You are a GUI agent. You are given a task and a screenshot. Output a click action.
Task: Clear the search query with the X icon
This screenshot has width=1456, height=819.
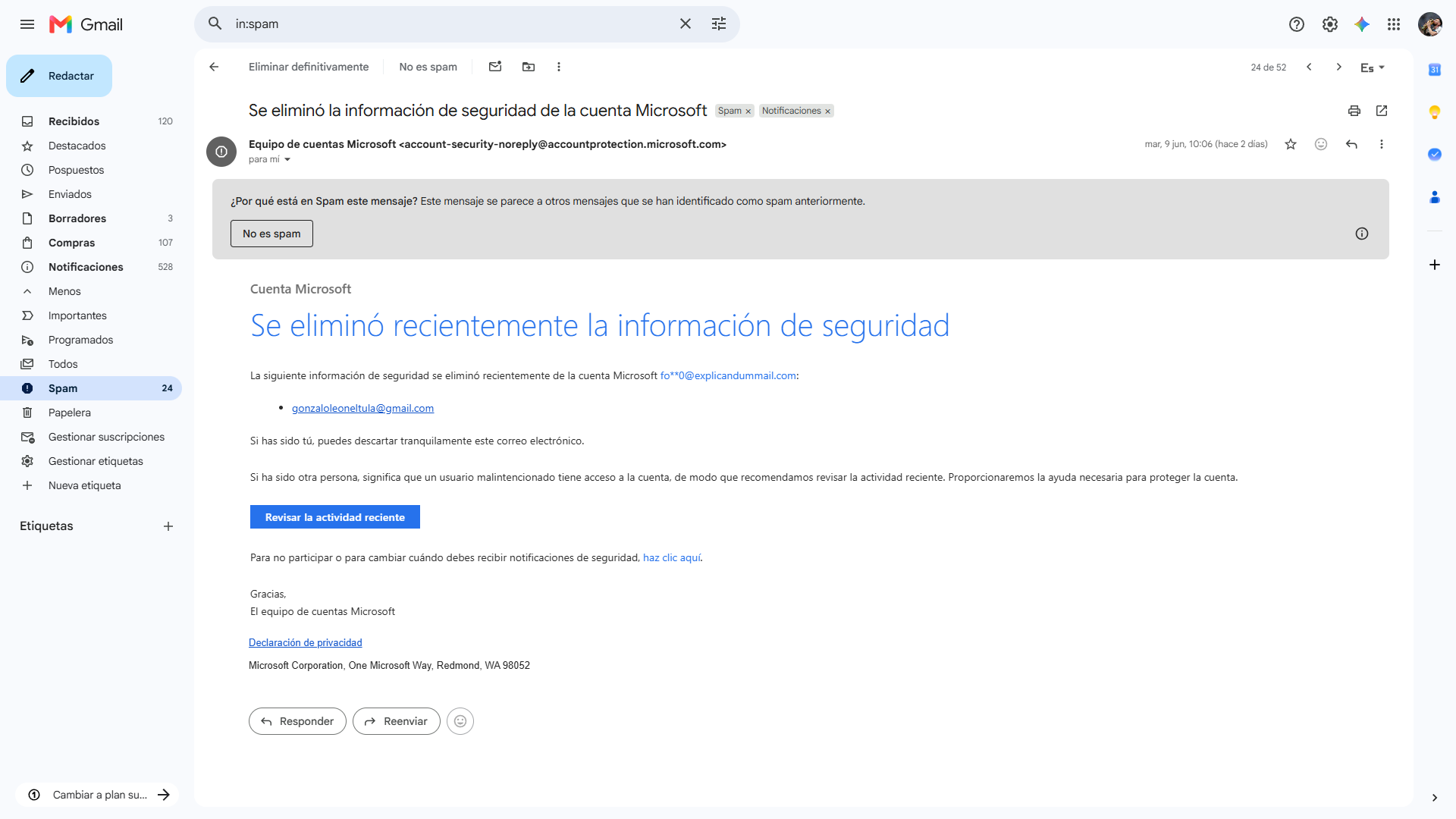pos(686,24)
